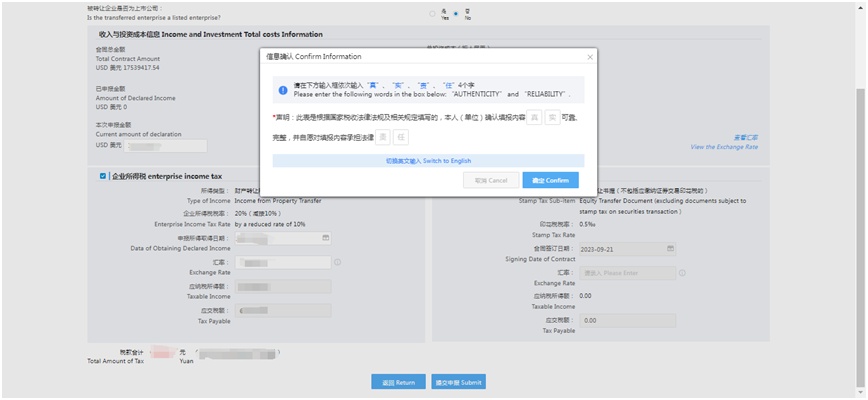The height and width of the screenshot is (400, 868).
Task: Close the Confirm Information dialog with X
Action: pos(589,57)
